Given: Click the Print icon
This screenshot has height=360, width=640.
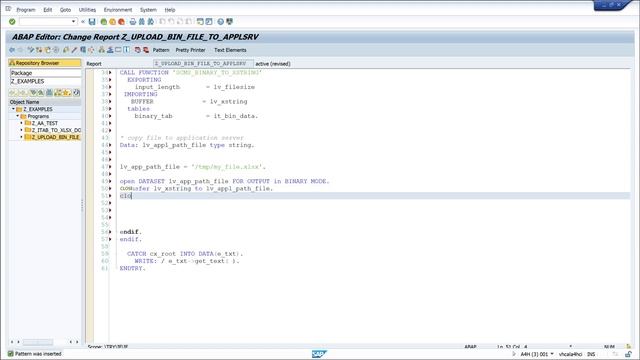Looking at the screenshot, I should coord(133,22).
